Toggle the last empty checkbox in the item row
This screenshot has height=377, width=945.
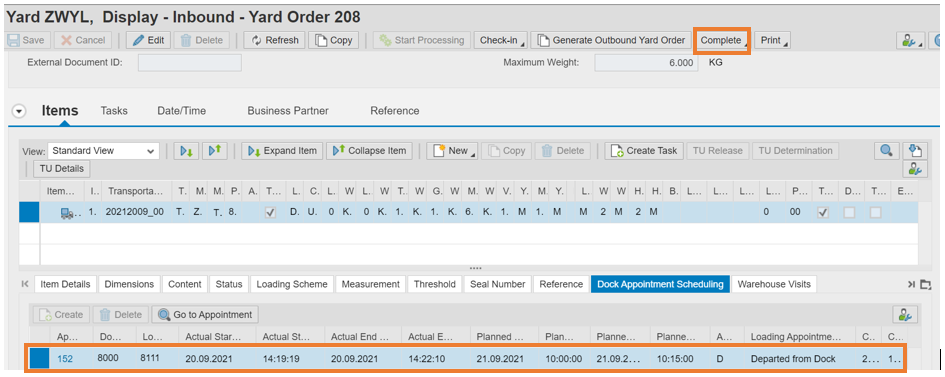pyautogui.click(x=875, y=213)
